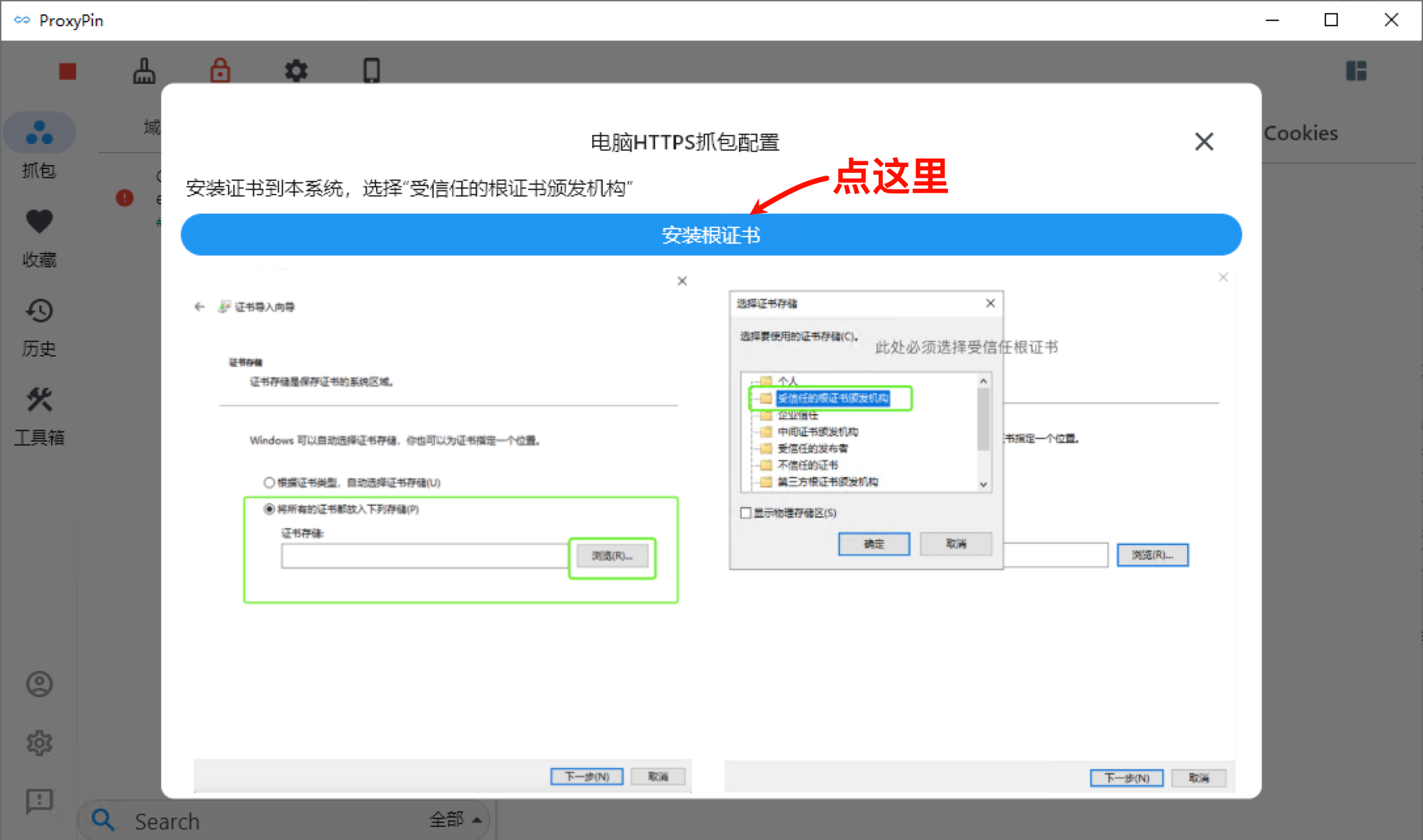Close the 电脑HTTPS抓包配置 dialog
This screenshot has height=840, width=1423.
pyautogui.click(x=1204, y=142)
